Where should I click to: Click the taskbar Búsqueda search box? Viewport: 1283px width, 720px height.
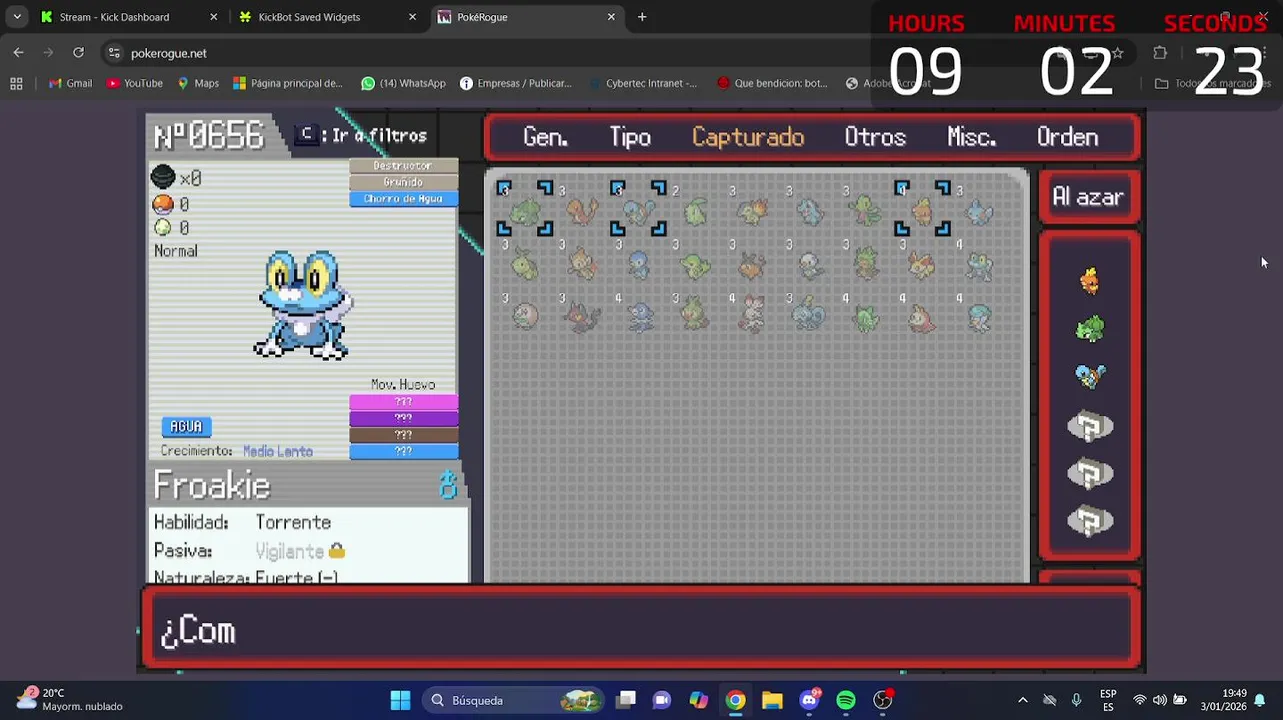click(512, 700)
